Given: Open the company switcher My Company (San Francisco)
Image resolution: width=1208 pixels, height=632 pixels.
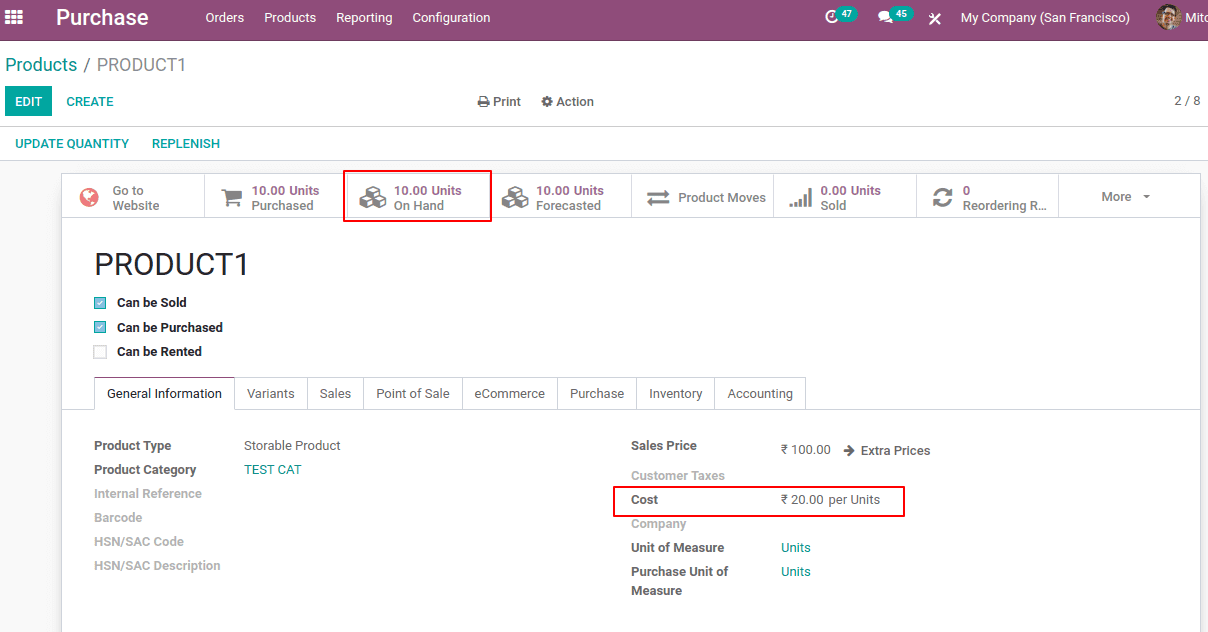Looking at the screenshot, I should click(1045, 18).
